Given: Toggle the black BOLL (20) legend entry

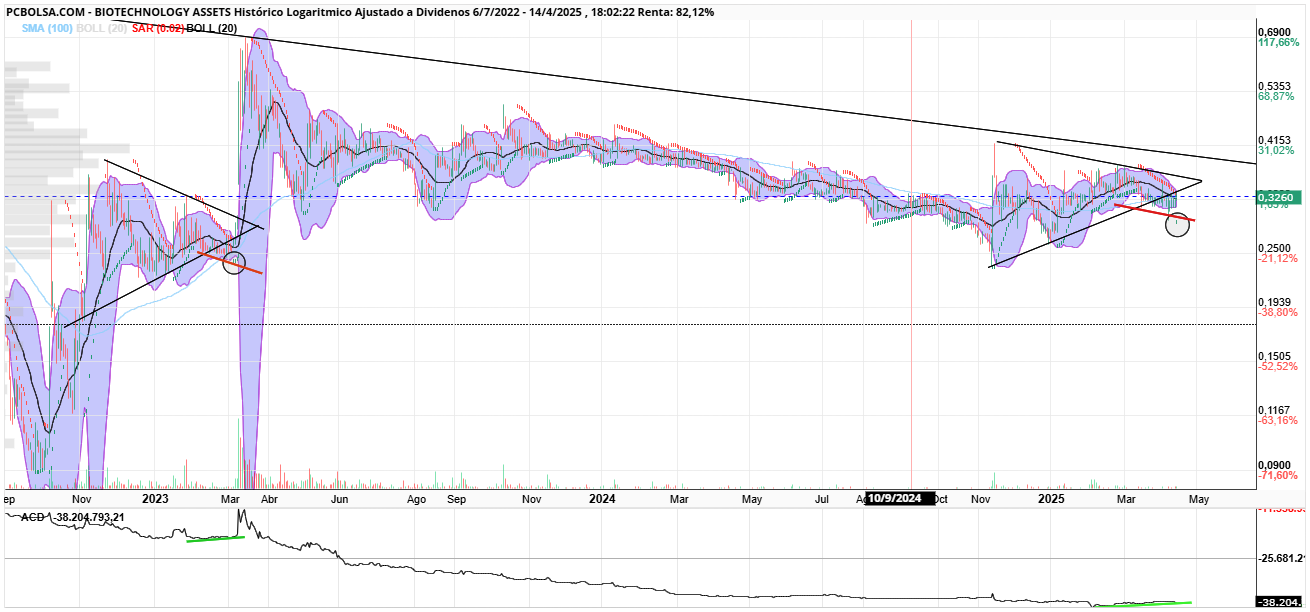Looking at the screenshot, I should pyautogui.click(x=212, y=29).
